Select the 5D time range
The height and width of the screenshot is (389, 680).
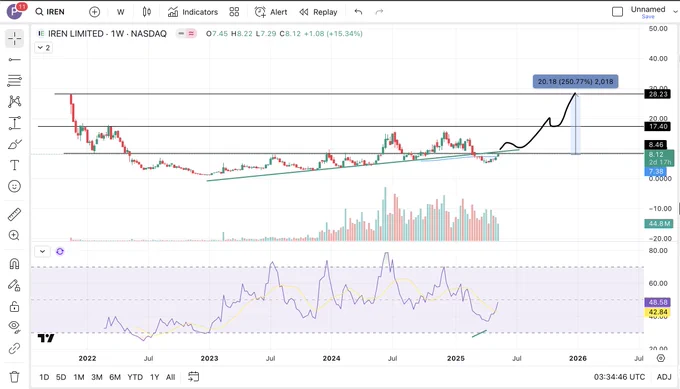tap(61, 377)
